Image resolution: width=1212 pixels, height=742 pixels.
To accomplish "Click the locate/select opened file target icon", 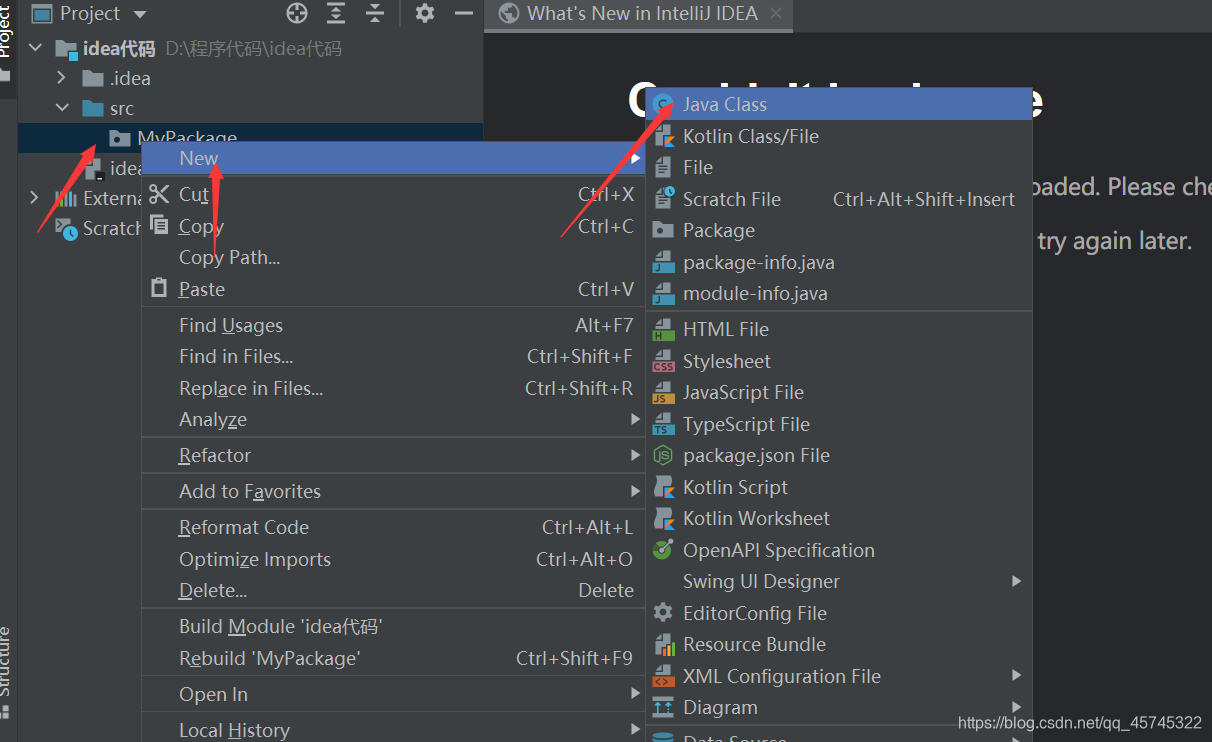I will 297,13.
